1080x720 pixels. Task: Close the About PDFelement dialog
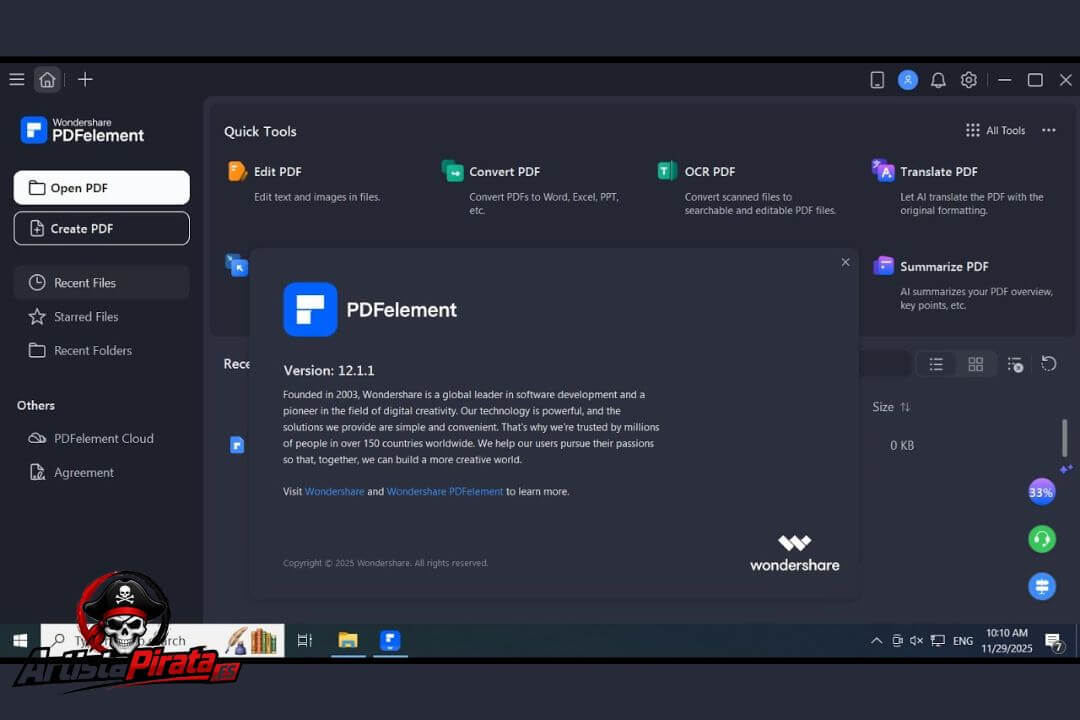tap(845, 262)
